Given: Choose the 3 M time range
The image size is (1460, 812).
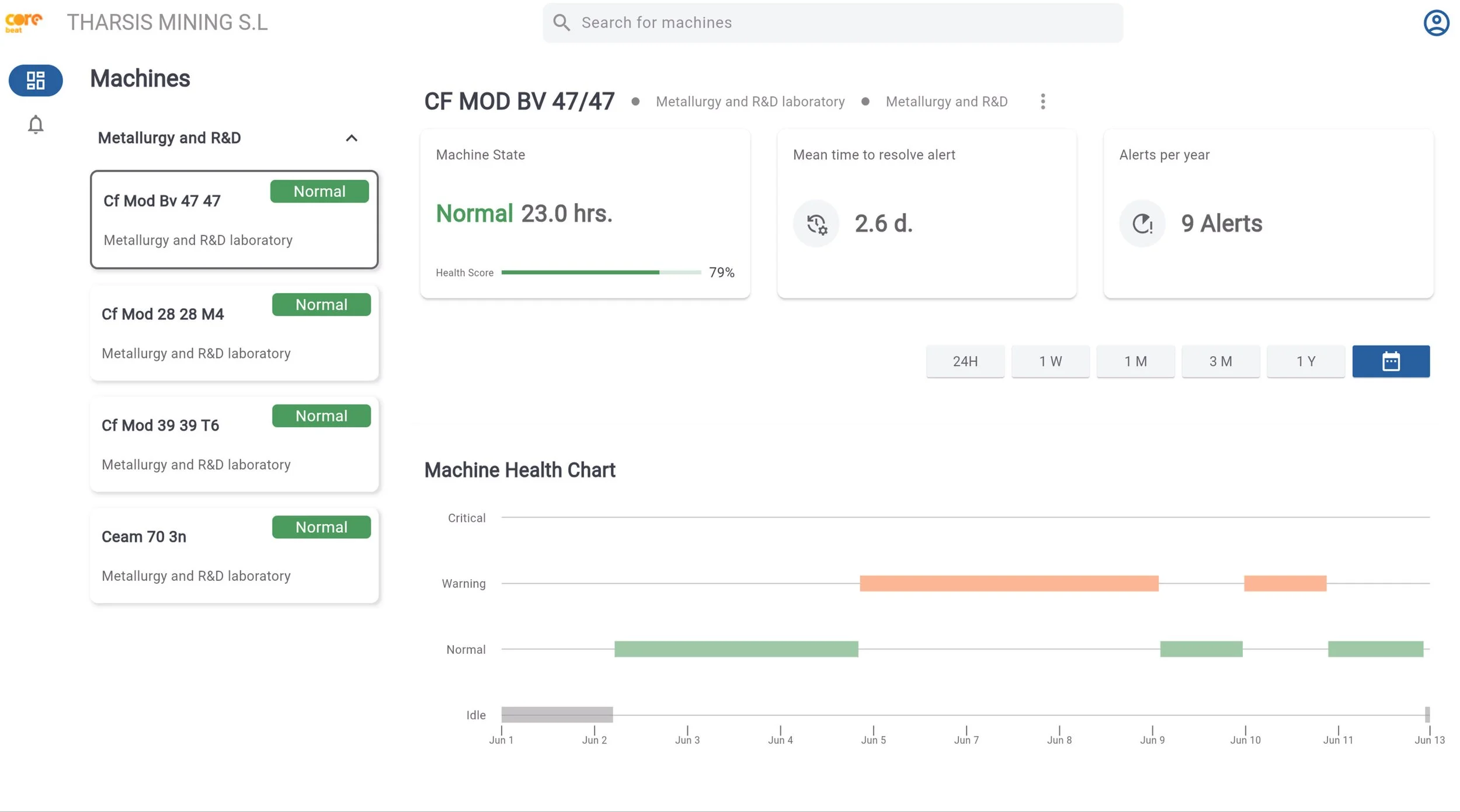Looking at the screenshot, I should click(1220, 361).
